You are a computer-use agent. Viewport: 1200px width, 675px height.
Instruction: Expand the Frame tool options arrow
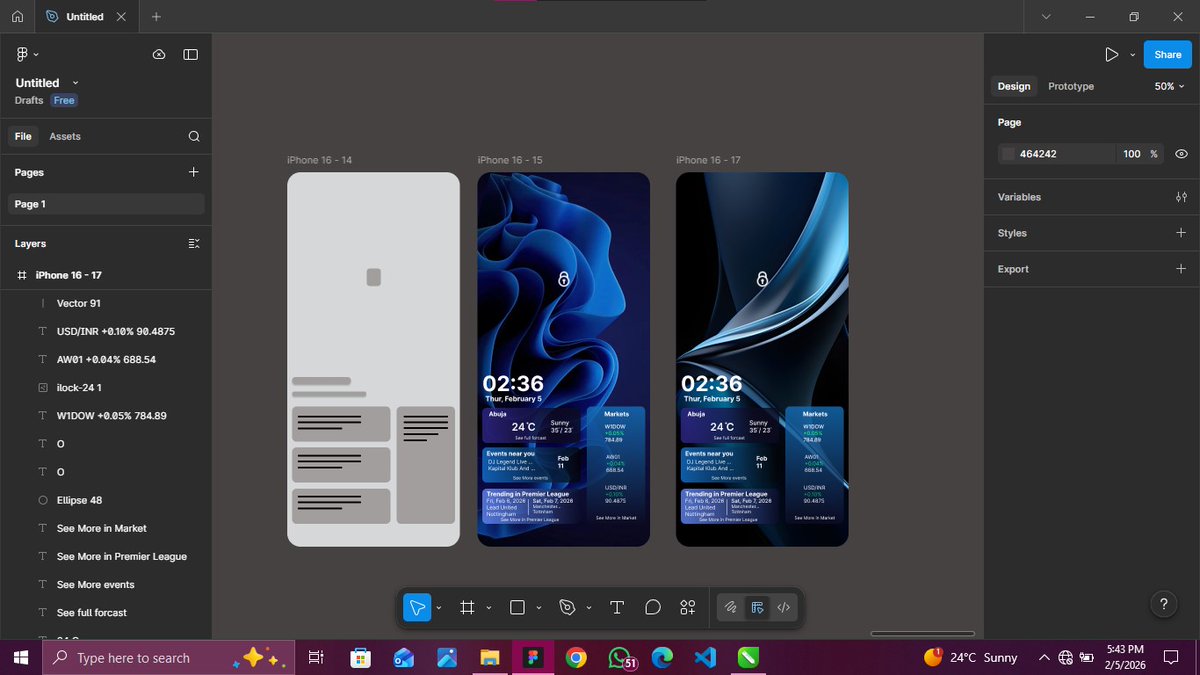click(488, 607)
